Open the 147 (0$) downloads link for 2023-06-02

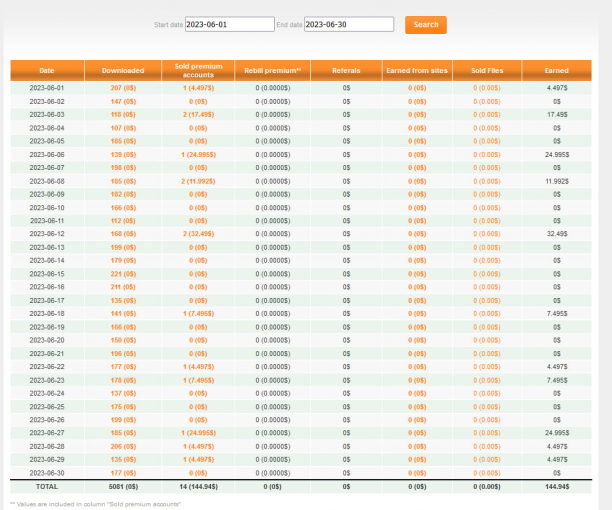123,101
